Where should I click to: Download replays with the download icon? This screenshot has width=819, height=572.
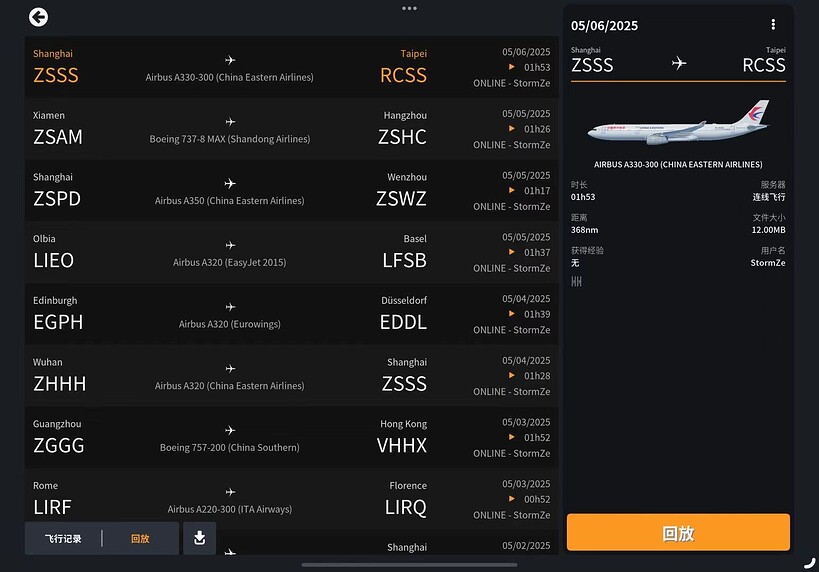coord(199,538)
